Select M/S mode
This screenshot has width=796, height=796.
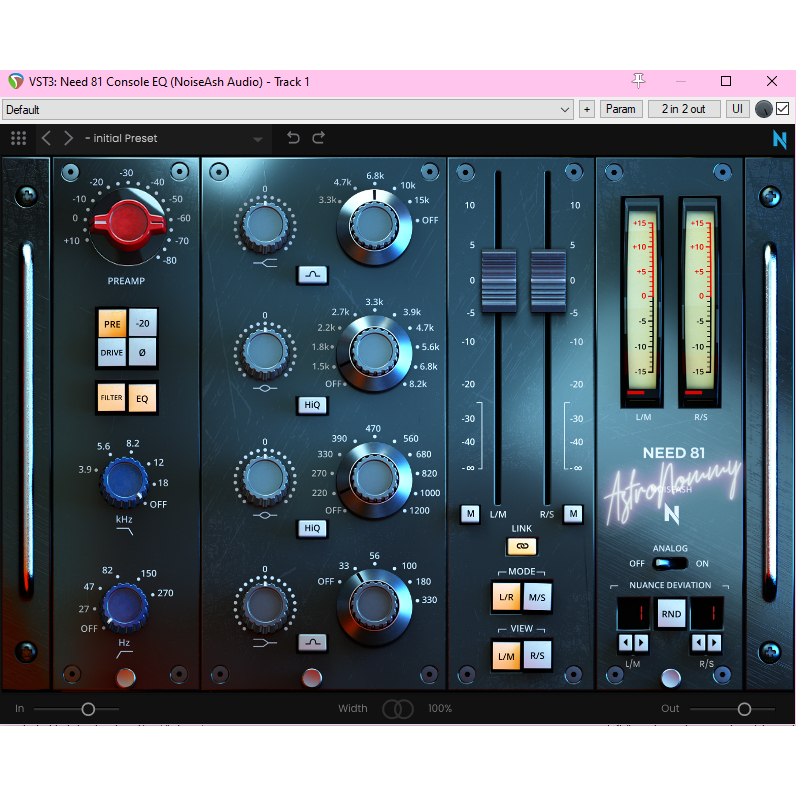click(537, 597)
